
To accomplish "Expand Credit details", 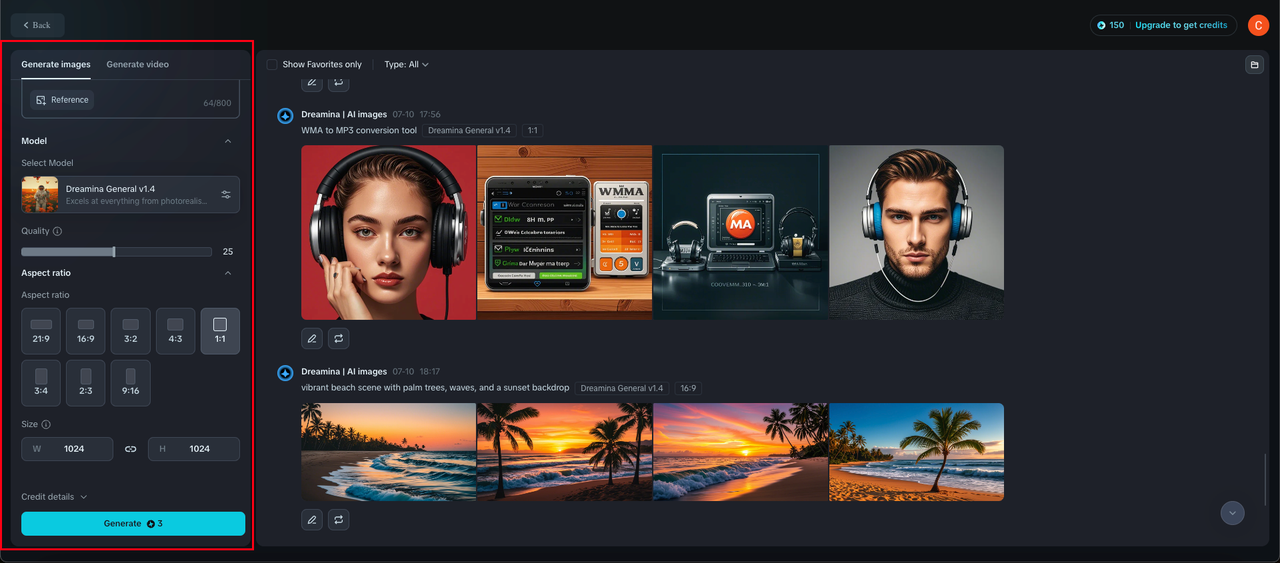I will pyautogui.click(x=54, y=497).
